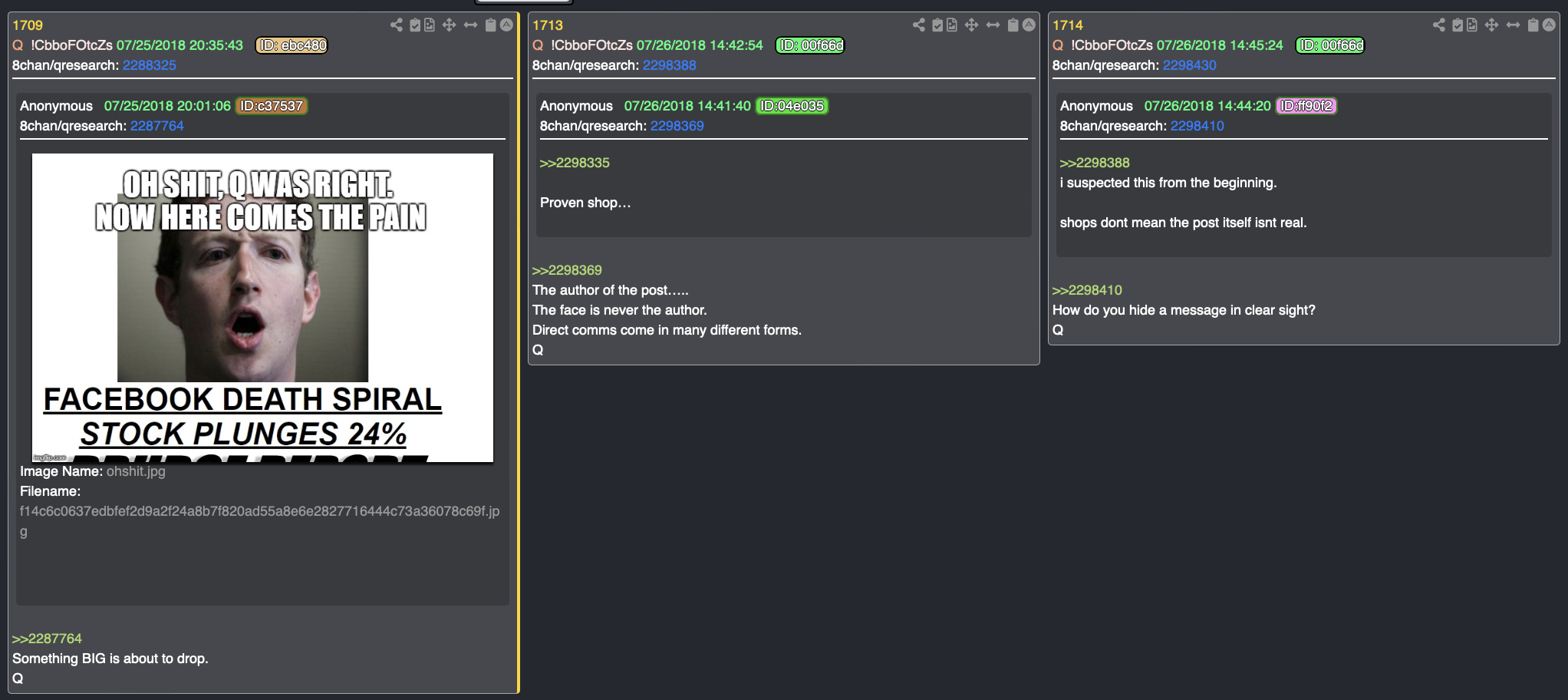Screen dimensions: 1568x700
Task: Click the share icon on post 1714
Action: pyautogui.click(x=1438, y=25)
